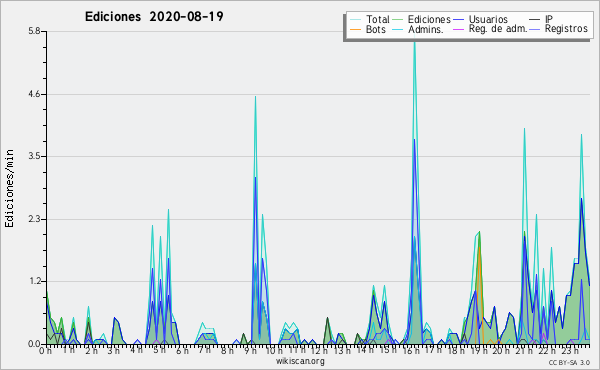Click the 'Ediciones' legend label
Image resolution: width=600 pixels, height=370 pixels.
(x=429, y=19)
